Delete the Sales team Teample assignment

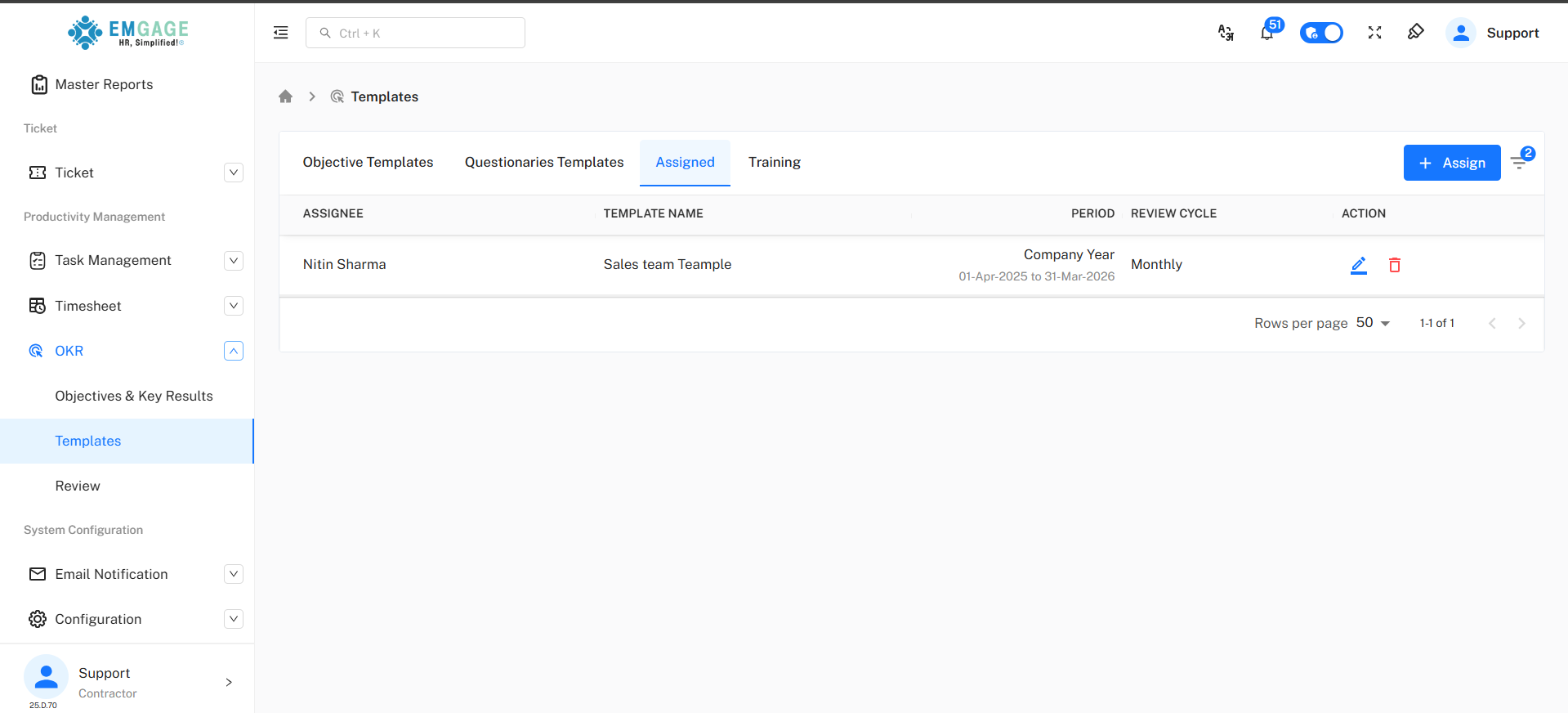click(x=1394, y=265)
